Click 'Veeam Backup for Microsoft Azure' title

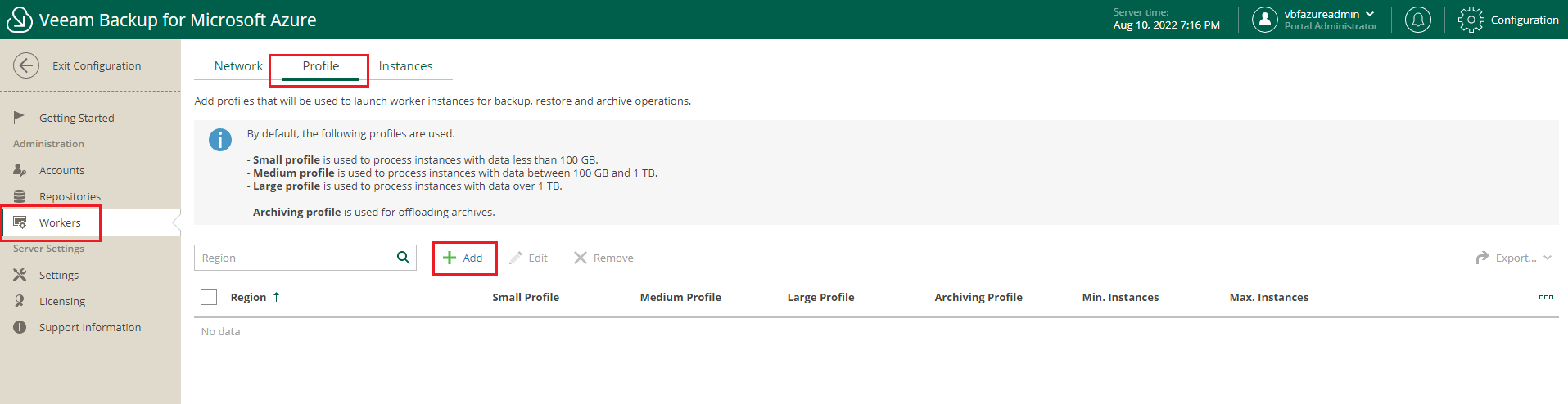pos(178,20)
